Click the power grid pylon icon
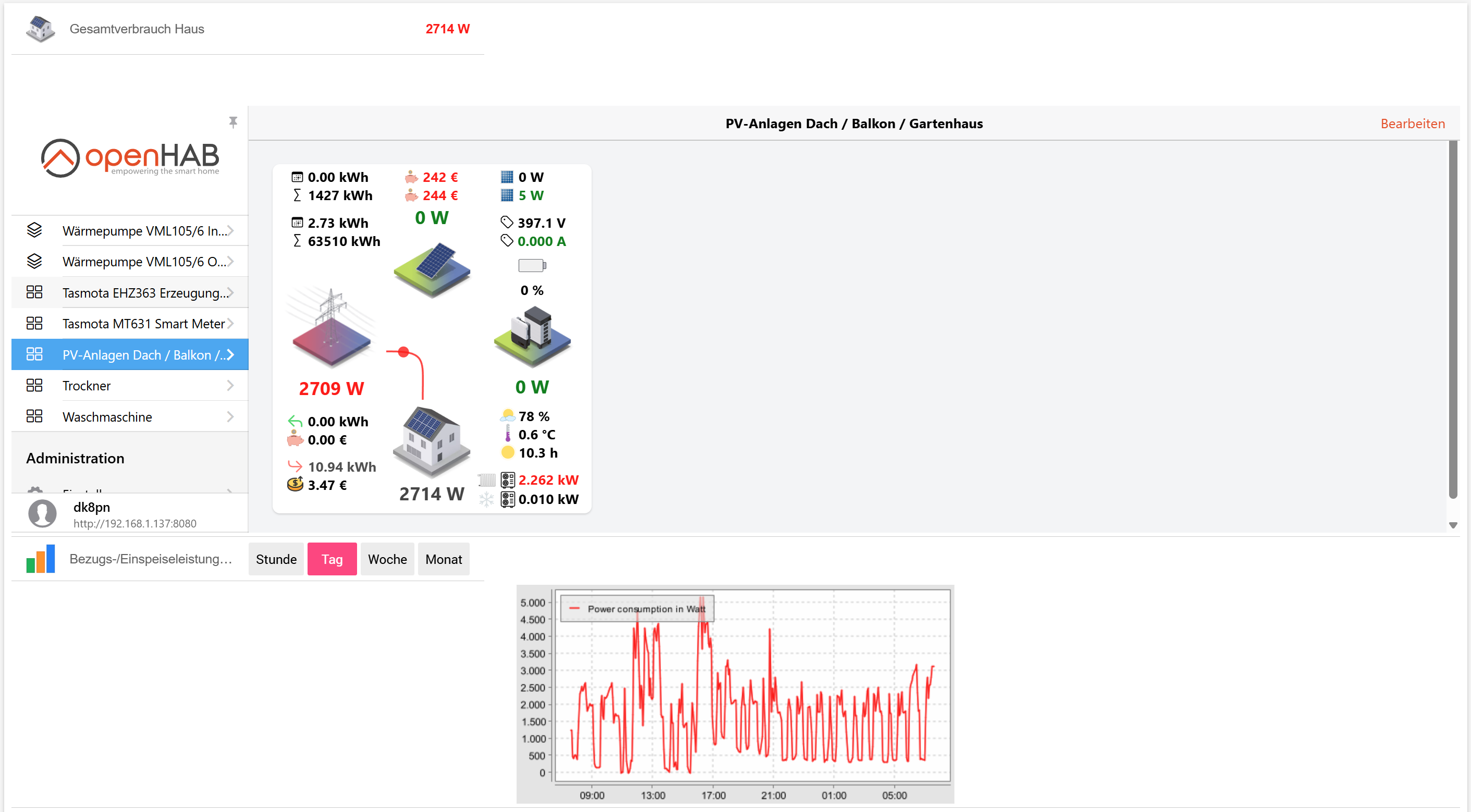1471x812 pixels. pos(331,327)
